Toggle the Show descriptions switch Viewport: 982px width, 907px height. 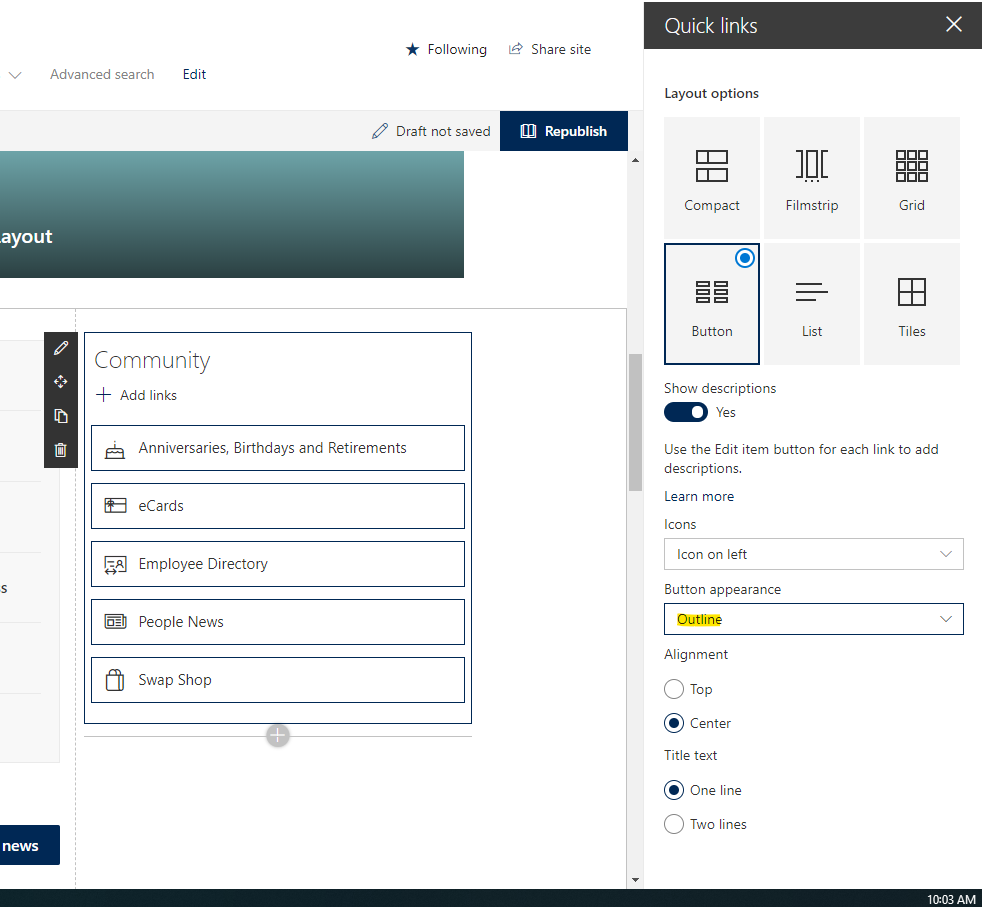686,412
